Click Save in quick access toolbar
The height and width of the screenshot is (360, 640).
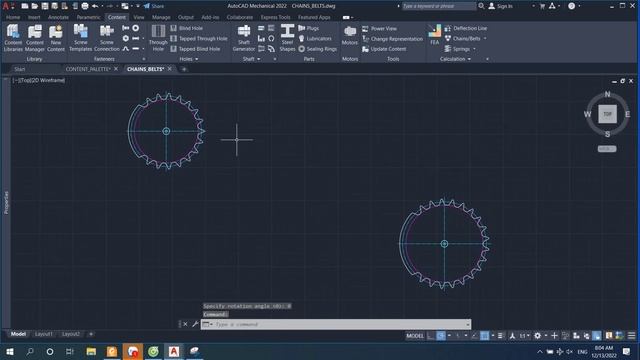[x=45, y=6]
